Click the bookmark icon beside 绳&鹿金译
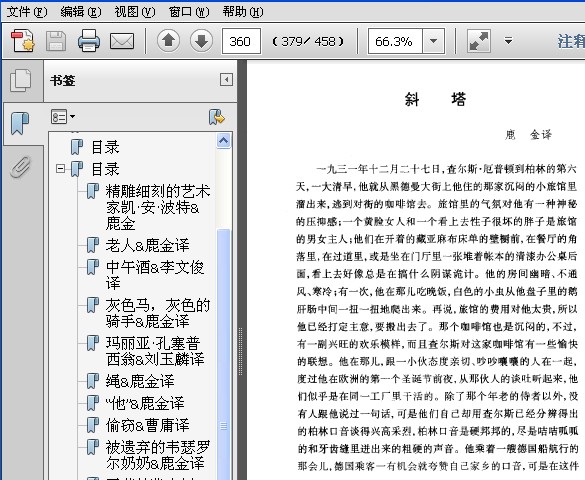 (x=93, y=381)
